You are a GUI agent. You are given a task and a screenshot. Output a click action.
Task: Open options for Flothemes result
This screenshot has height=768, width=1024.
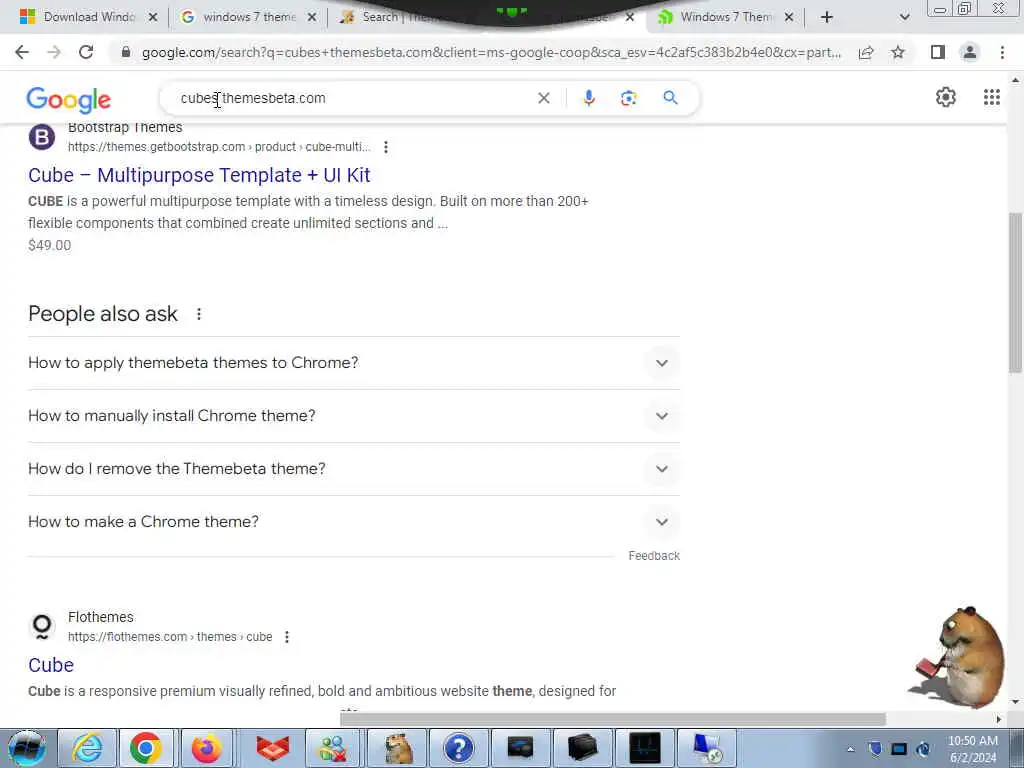pos(287,637)
